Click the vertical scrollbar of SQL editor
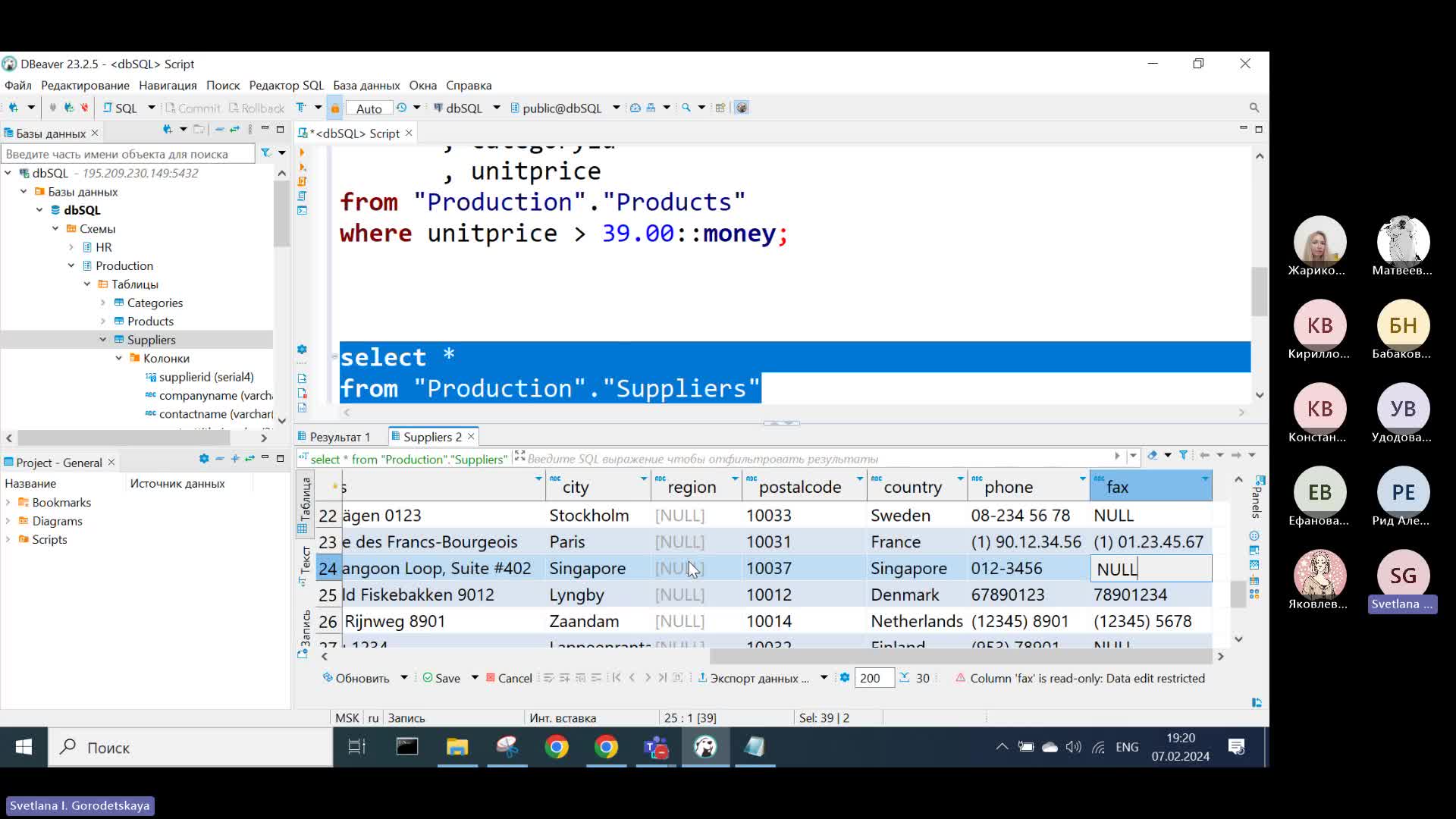The image size is (1456, 819). pyautogui.click(x=1260, y=291)
